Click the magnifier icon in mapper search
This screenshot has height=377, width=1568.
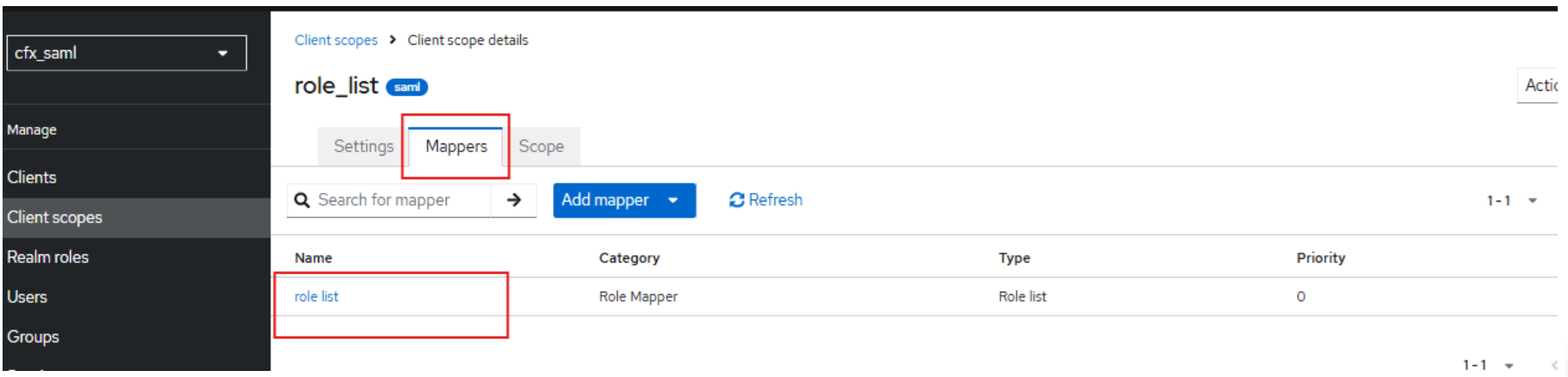(302, 200)
